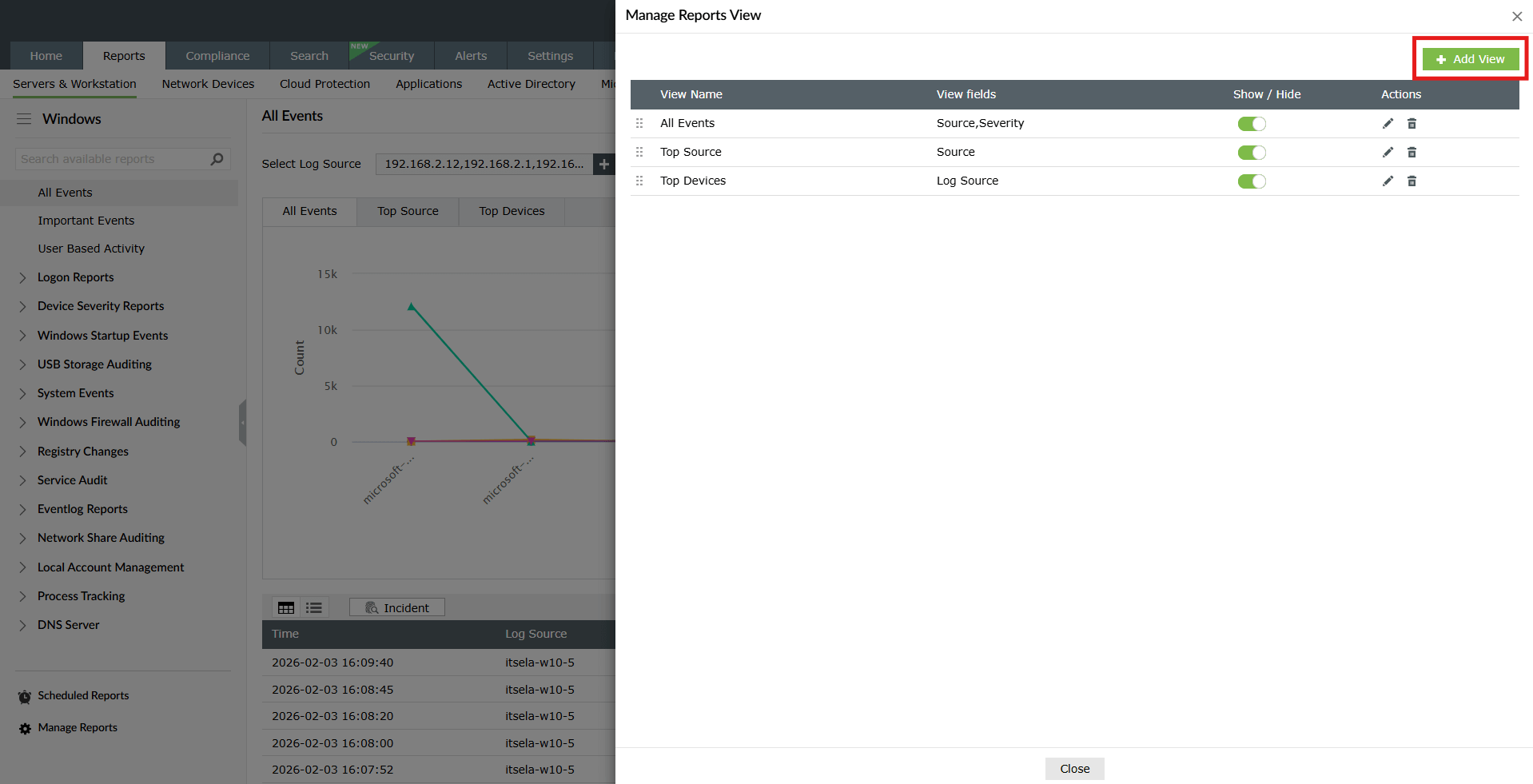Toggle visibility of Top Source view
1533x784 pixels.
[x=1252, y=153]
